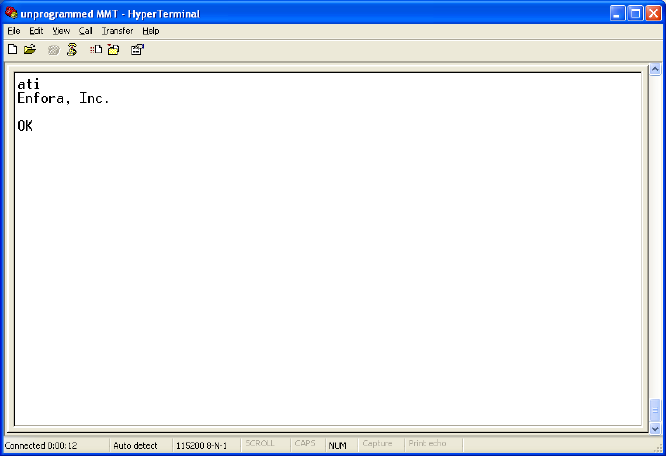Click the scrollbar down arrow
Screen dimensions: 666x456
coord(655,428)
